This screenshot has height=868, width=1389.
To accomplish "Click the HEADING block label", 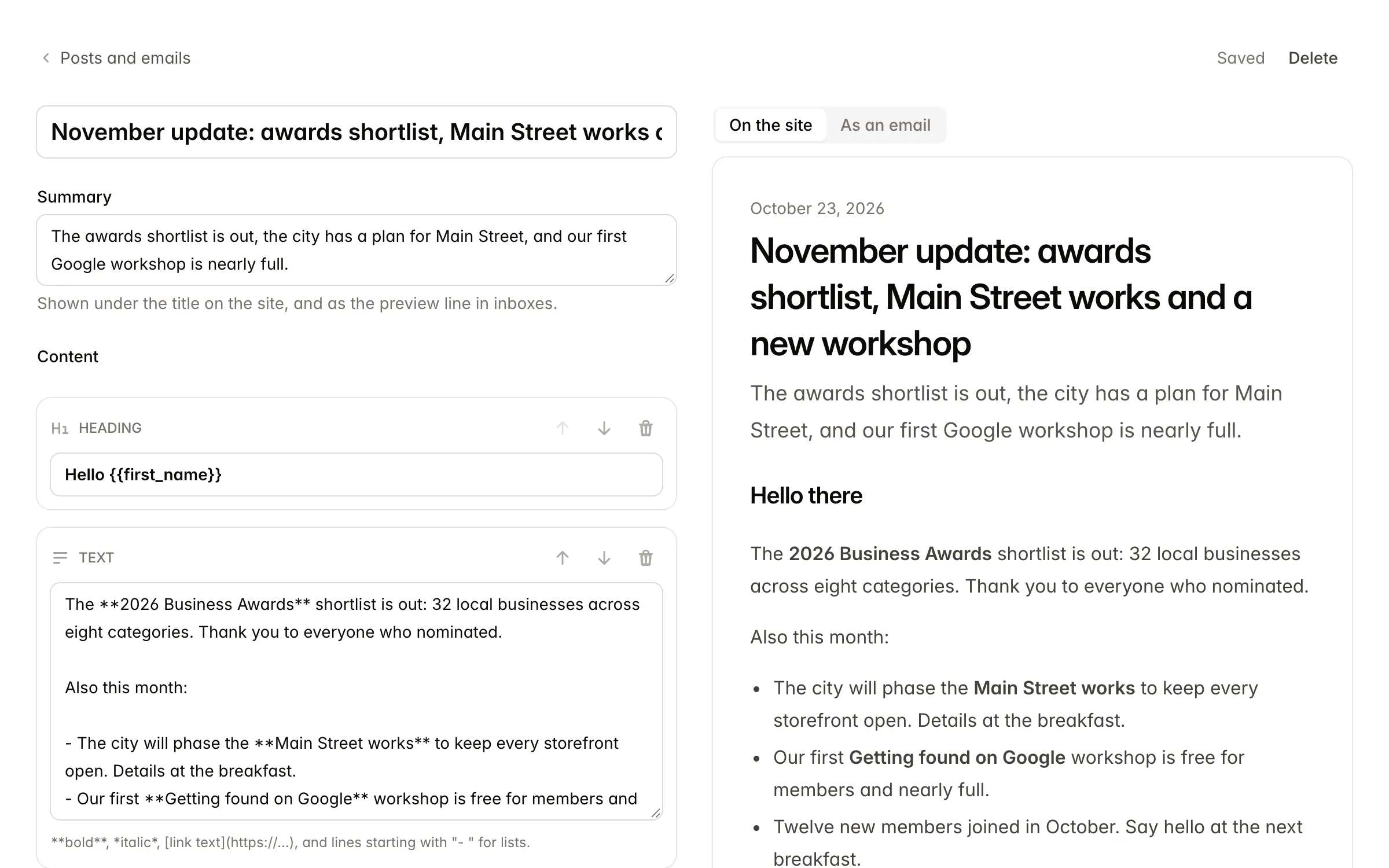I will point(110,428).
